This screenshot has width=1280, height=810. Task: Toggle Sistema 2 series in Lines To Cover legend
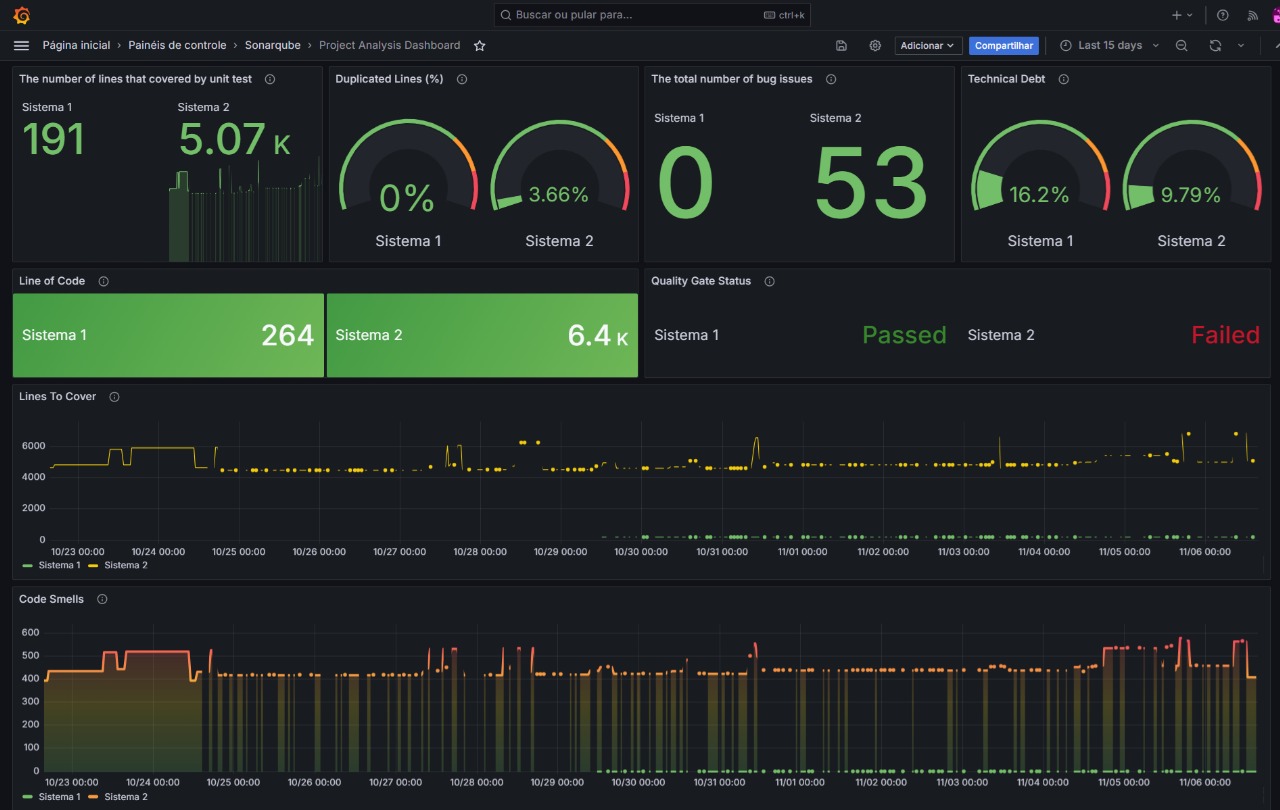click(125, 565)
